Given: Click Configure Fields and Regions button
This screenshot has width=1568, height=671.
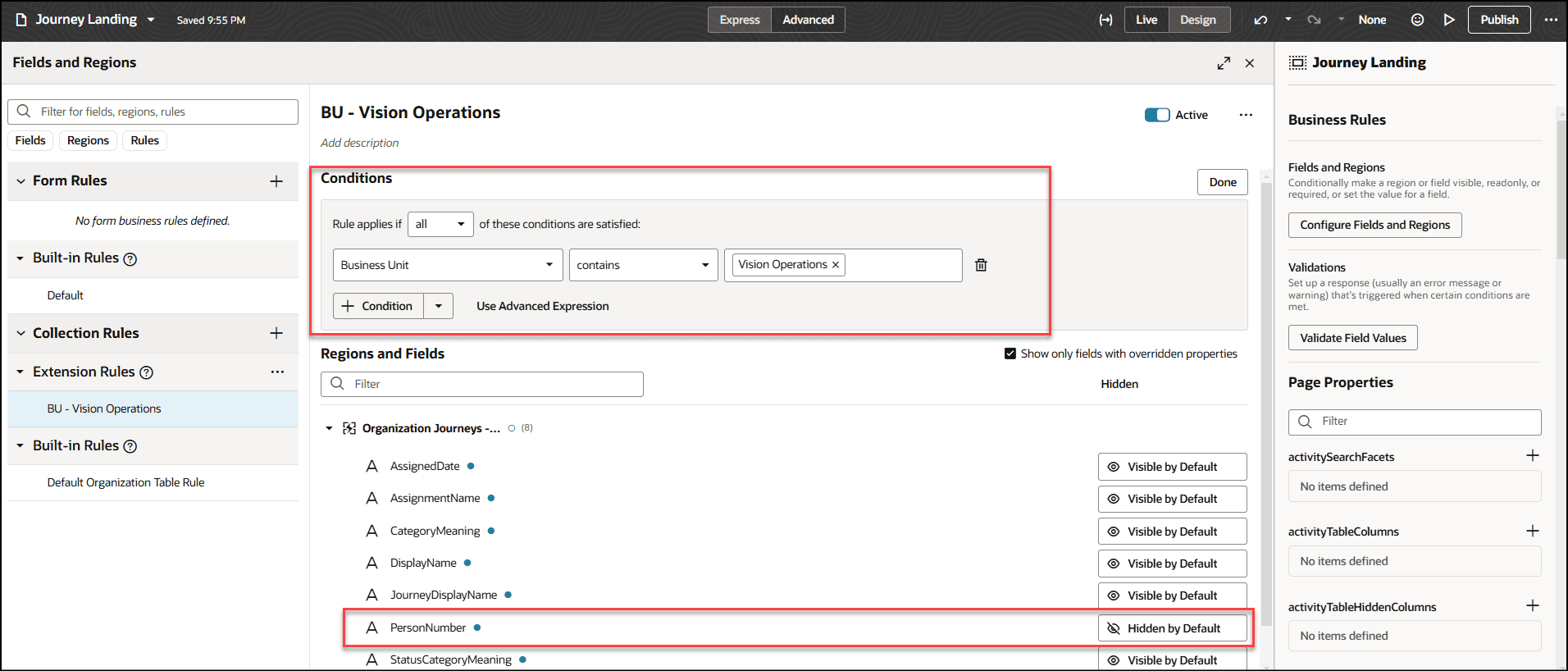Looking at the screenshot, I should (x=1374, y=225).
